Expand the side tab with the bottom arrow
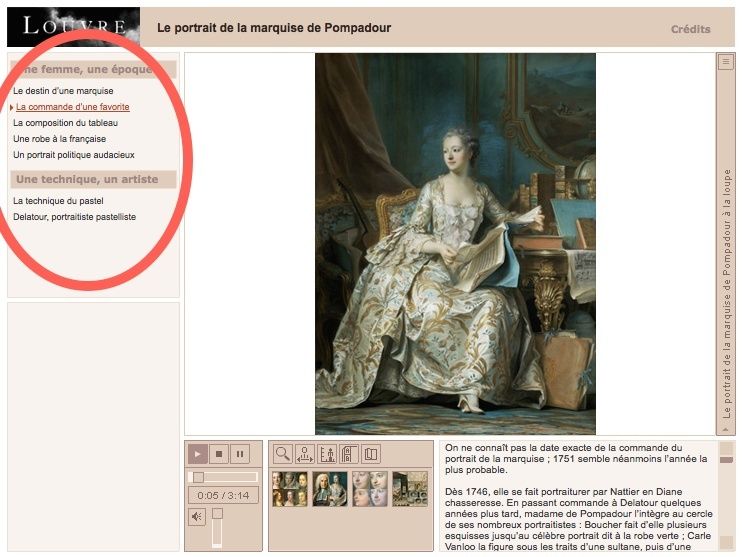Viewport: 742px width, 557px height. coord(725,430)
